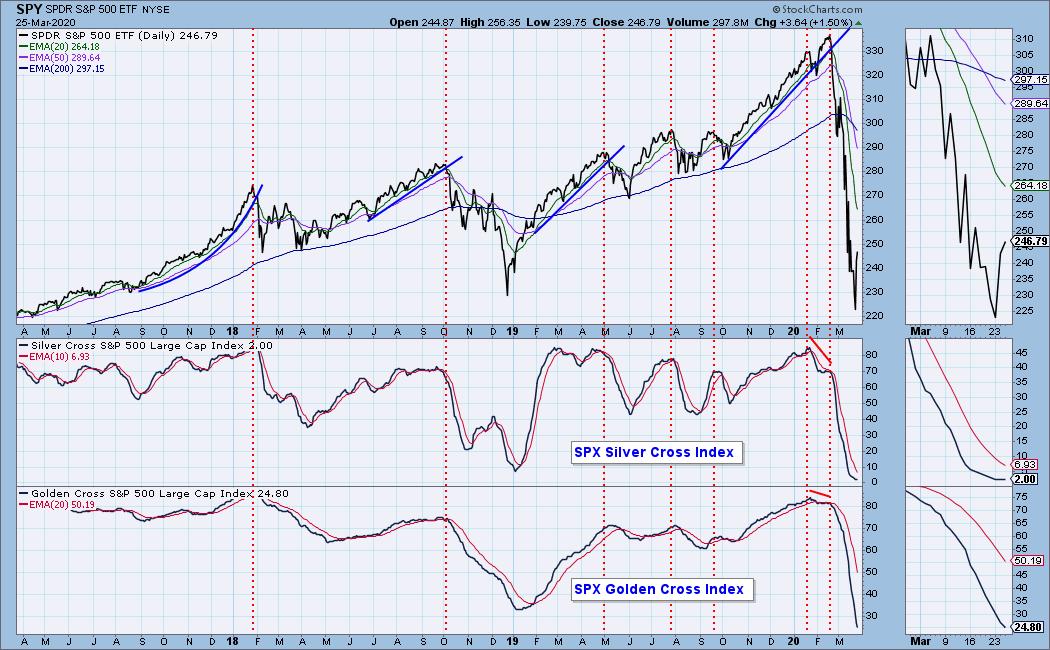Click the 'Close 246.79' value
The width and height of the screenshot is (1050, 650).
click(x=626, y=22)
